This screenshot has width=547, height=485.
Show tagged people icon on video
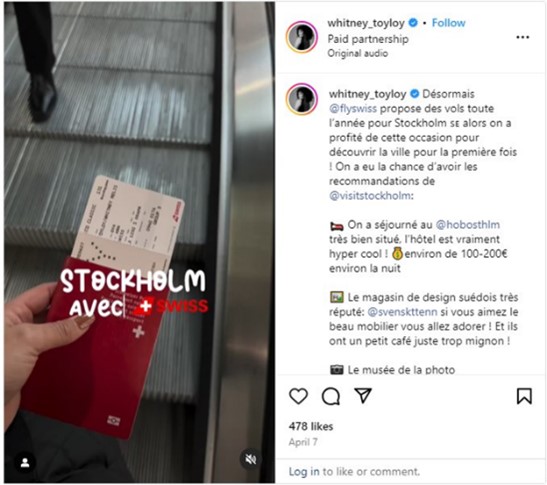pos(25,463)
